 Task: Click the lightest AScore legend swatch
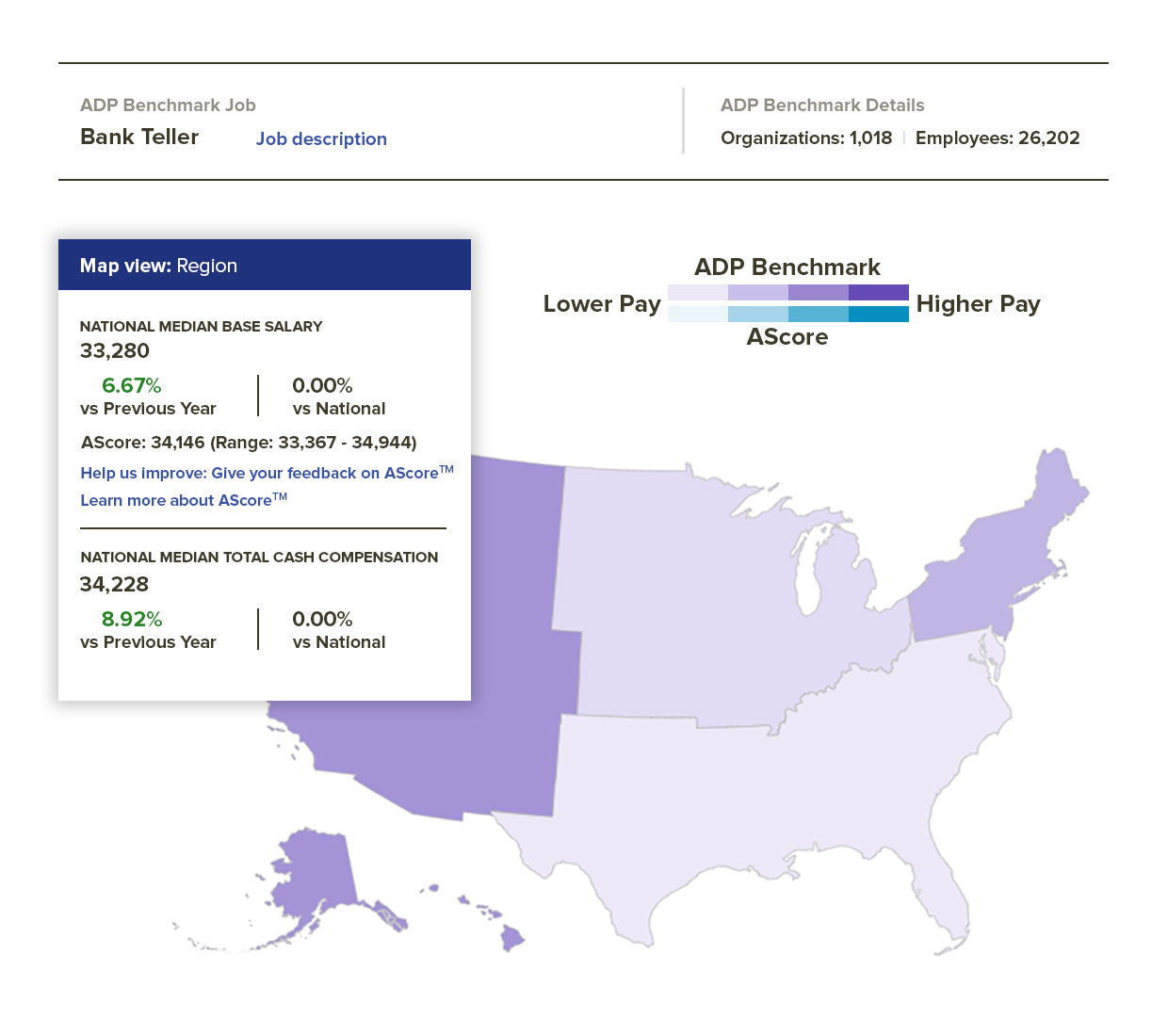pyautogui.click(x=699, y=314)
